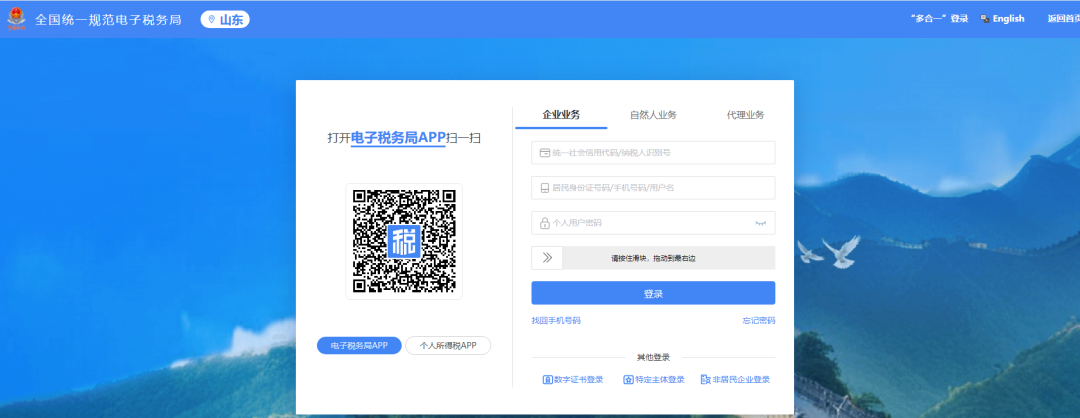This screenshot has height=418, width=1080.
Task: Choose 特定主体登录 login option
Action: [654, 379]
